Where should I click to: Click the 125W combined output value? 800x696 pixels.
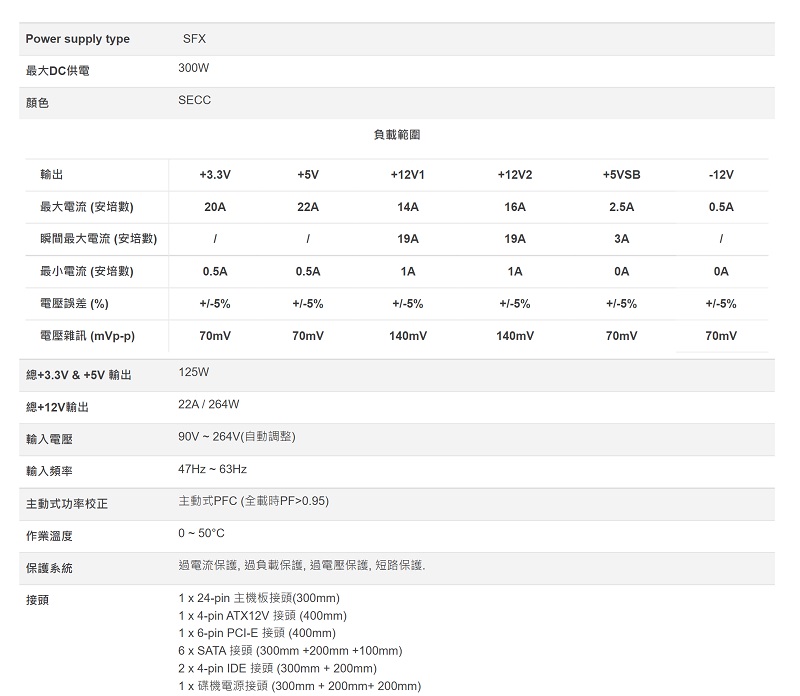point(193,372)
